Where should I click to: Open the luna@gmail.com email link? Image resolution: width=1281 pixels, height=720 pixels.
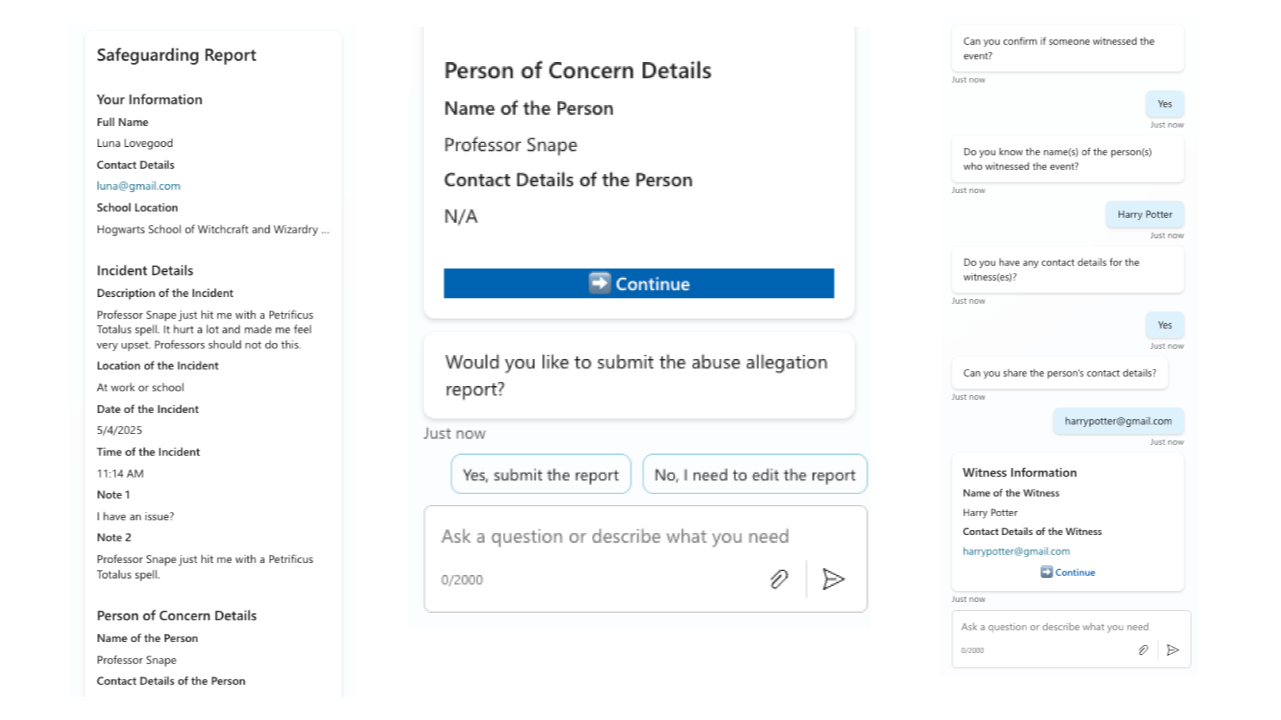138,186
